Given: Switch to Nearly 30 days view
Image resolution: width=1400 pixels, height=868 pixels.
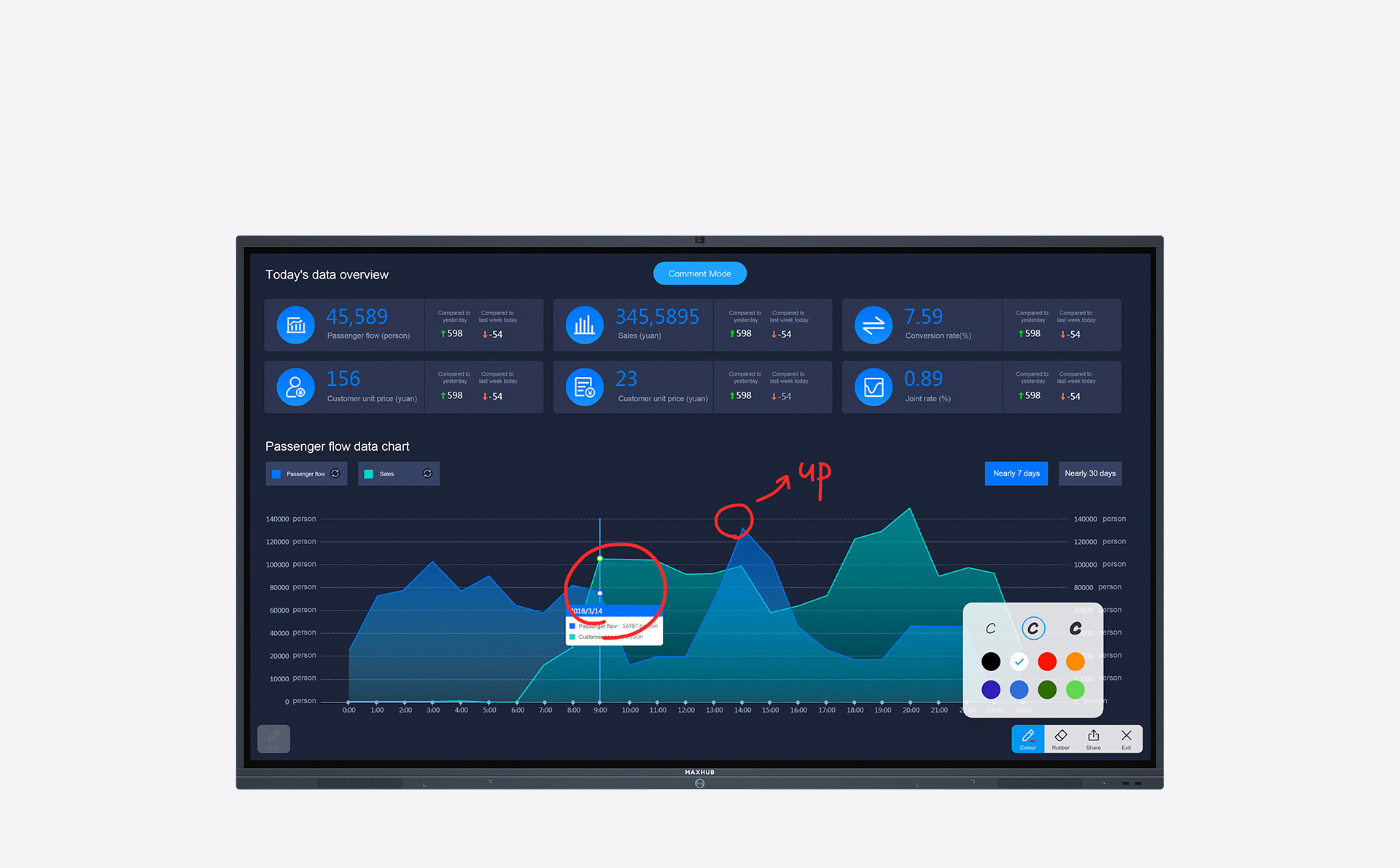Looking at the screenshot, I should pyautogui.click(x=1091, y=474).
